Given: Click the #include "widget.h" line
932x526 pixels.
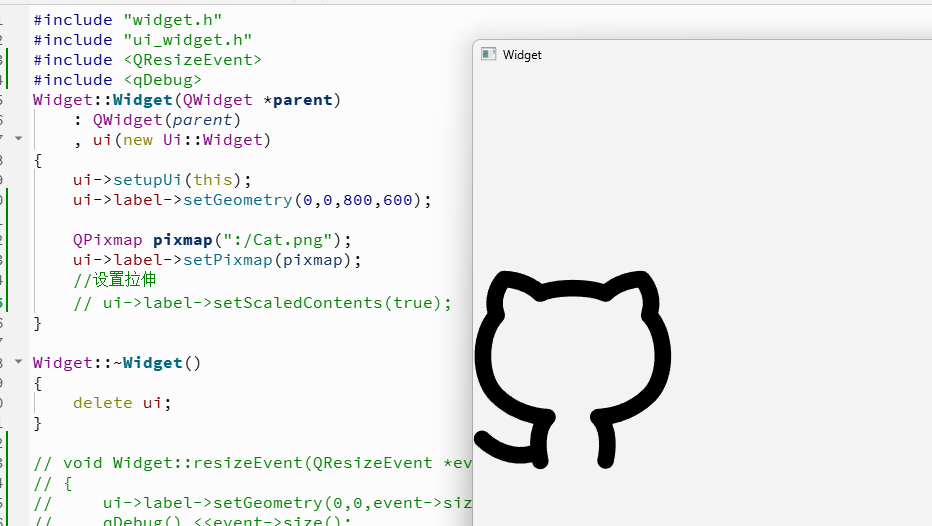Looking at the screenshot, I should pos(128,20).
